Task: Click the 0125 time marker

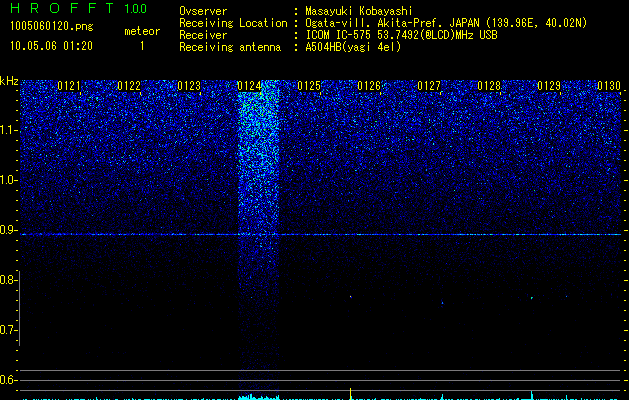Action: [x=309, y=86]
